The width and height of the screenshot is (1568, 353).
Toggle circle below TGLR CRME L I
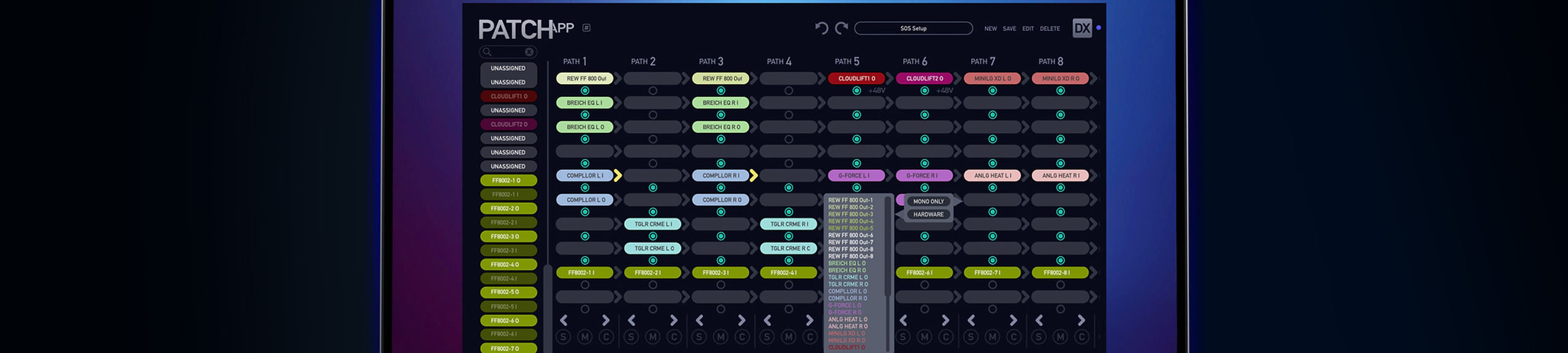click(653, 236)
